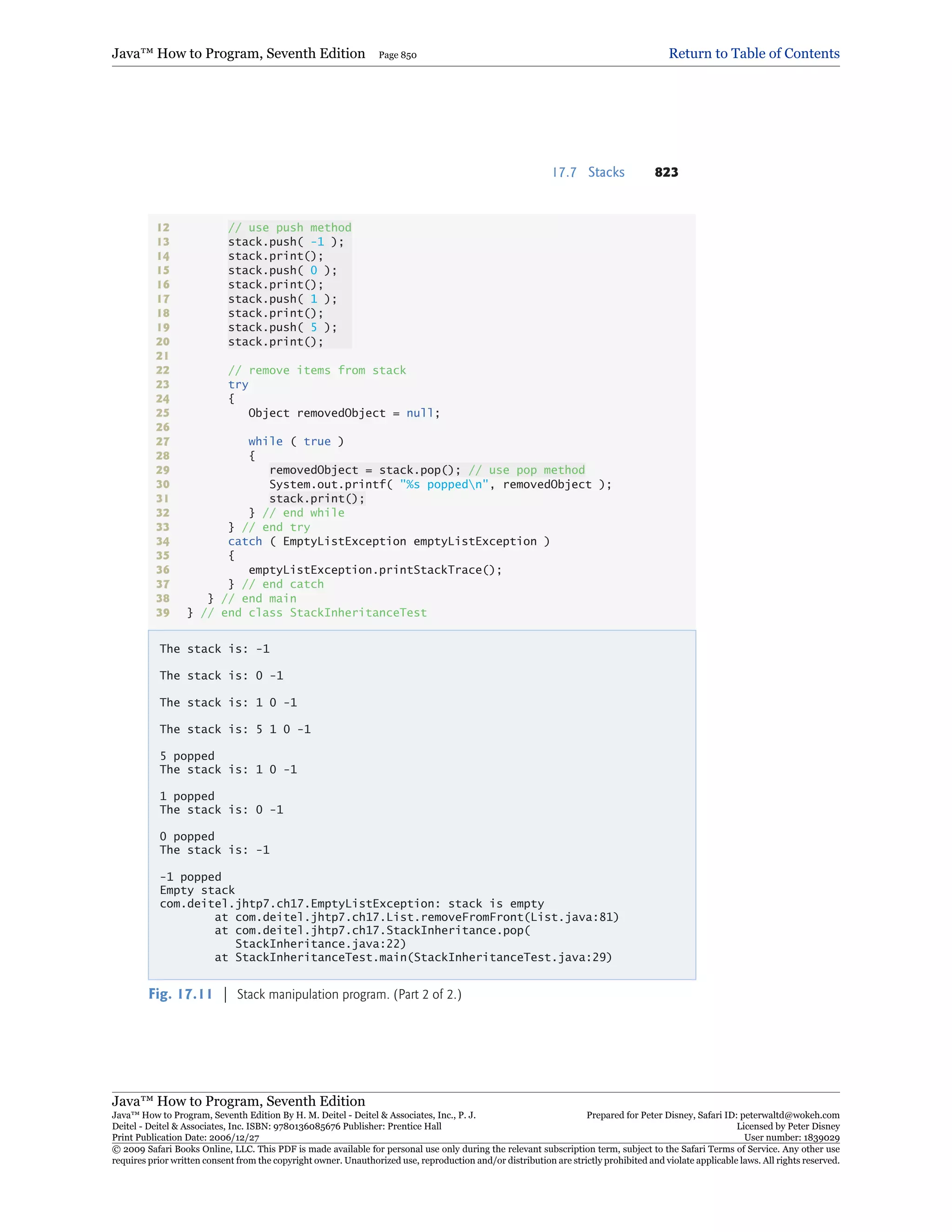This screenshot has height=1232, width=952.
Task: Click page number 823
Action: 666,172
